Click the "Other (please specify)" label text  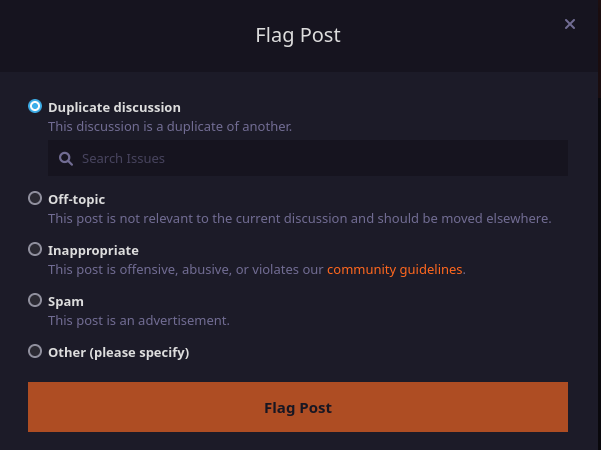click(118, 352)
